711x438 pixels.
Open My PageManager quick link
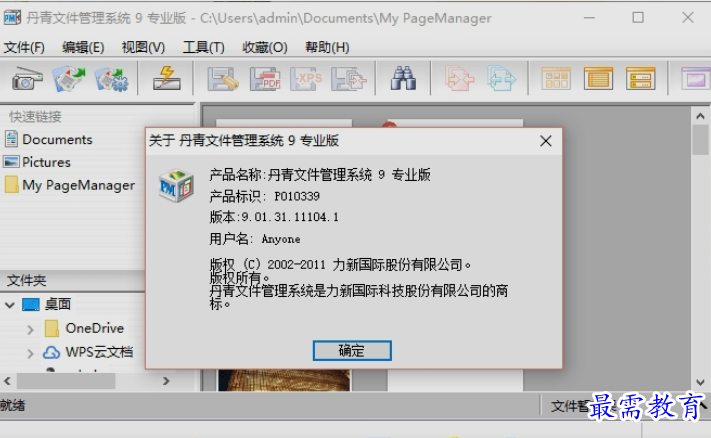pyautogui.click(x=70, y=185)
